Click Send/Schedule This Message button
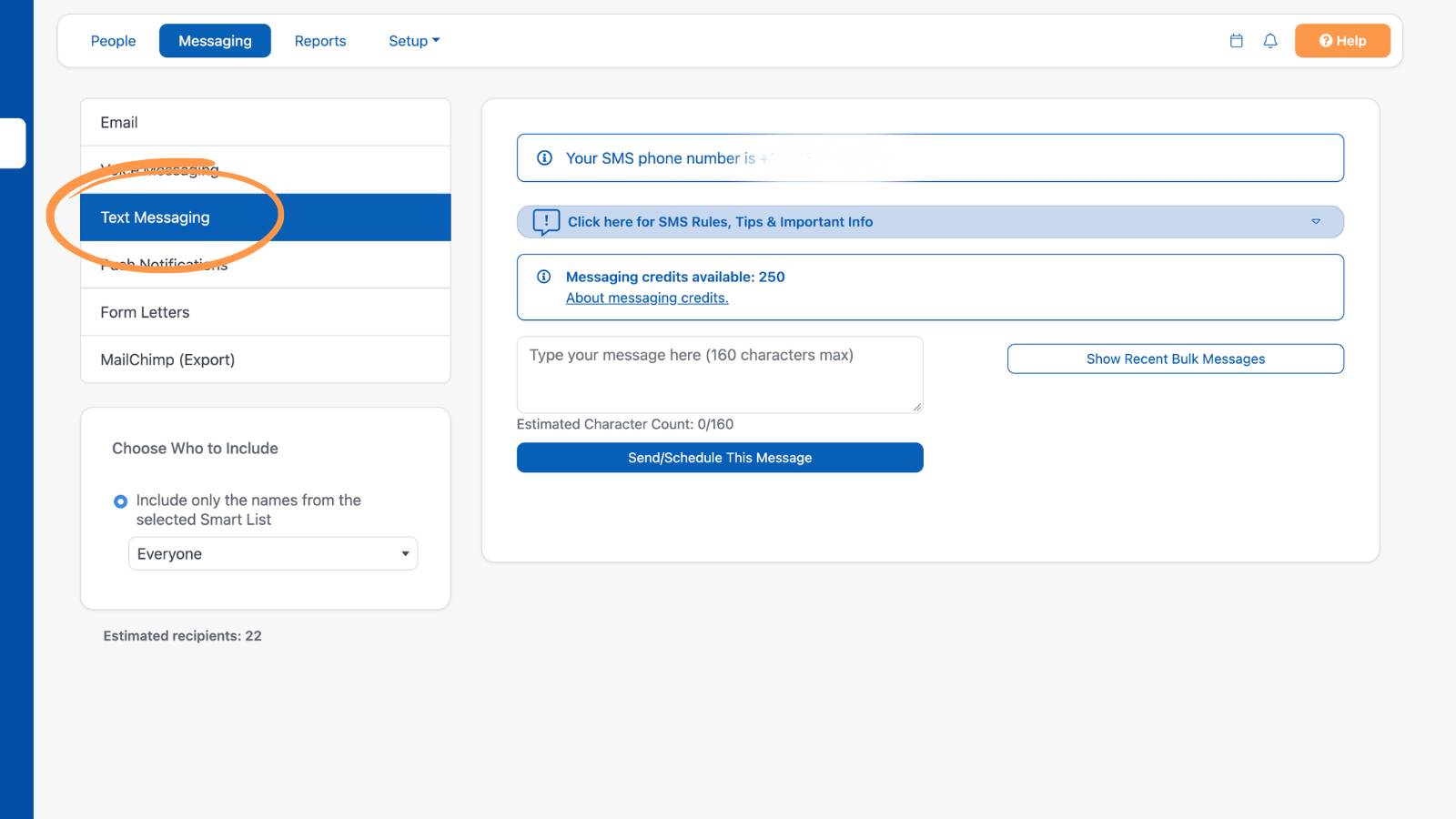 pyautogui.click(x=720, y=458)
